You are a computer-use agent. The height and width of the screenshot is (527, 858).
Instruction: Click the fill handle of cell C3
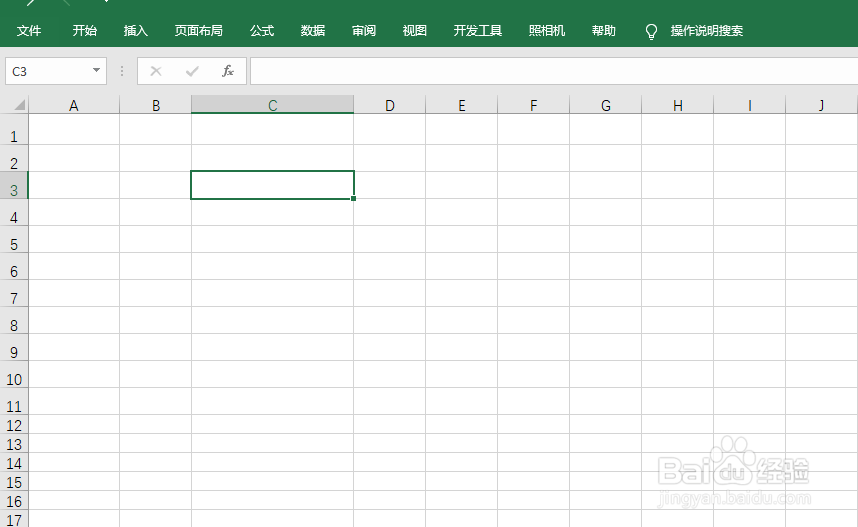[x=353, y=199]
